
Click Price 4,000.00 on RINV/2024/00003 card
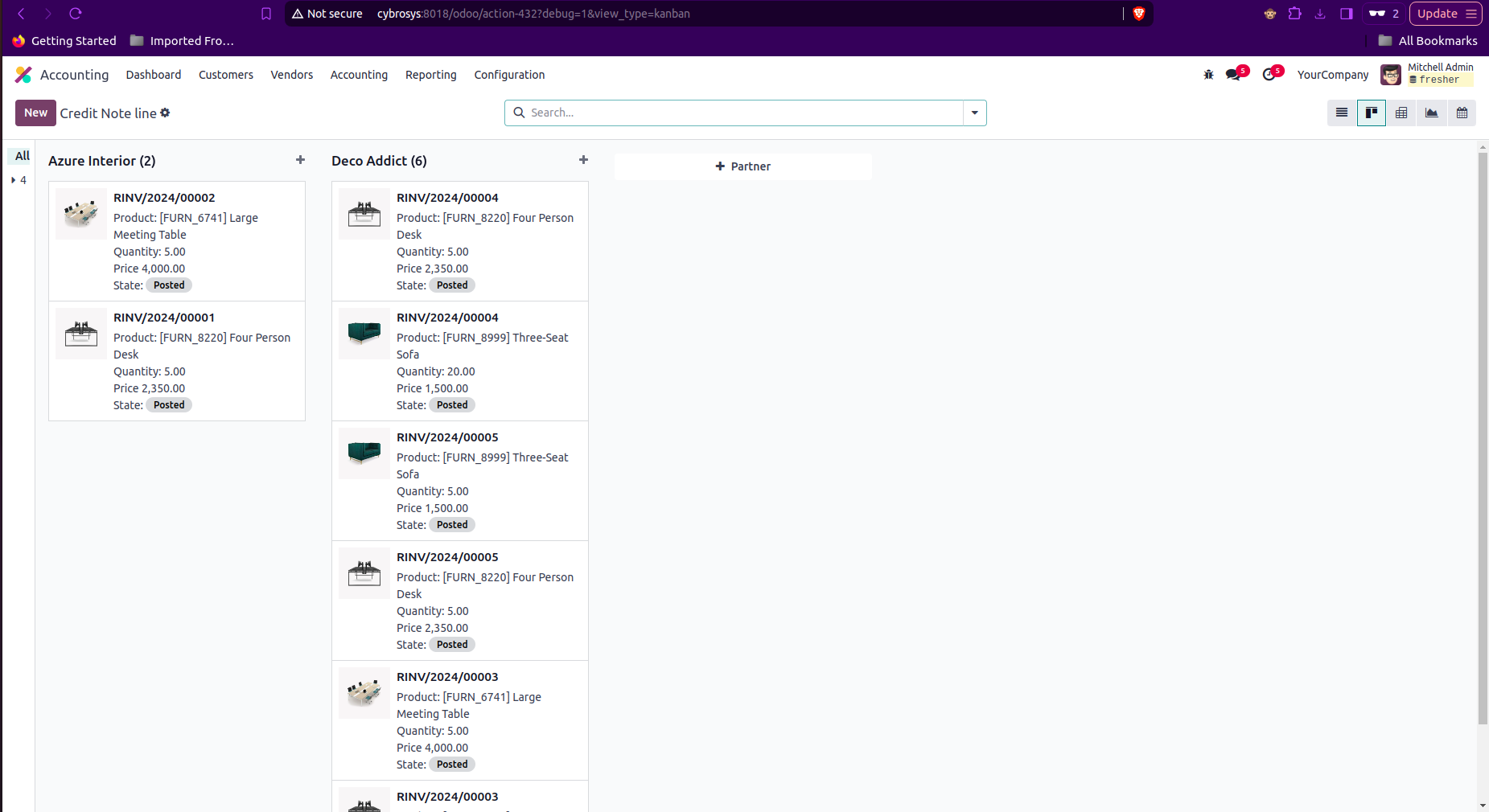coord(432,748)
